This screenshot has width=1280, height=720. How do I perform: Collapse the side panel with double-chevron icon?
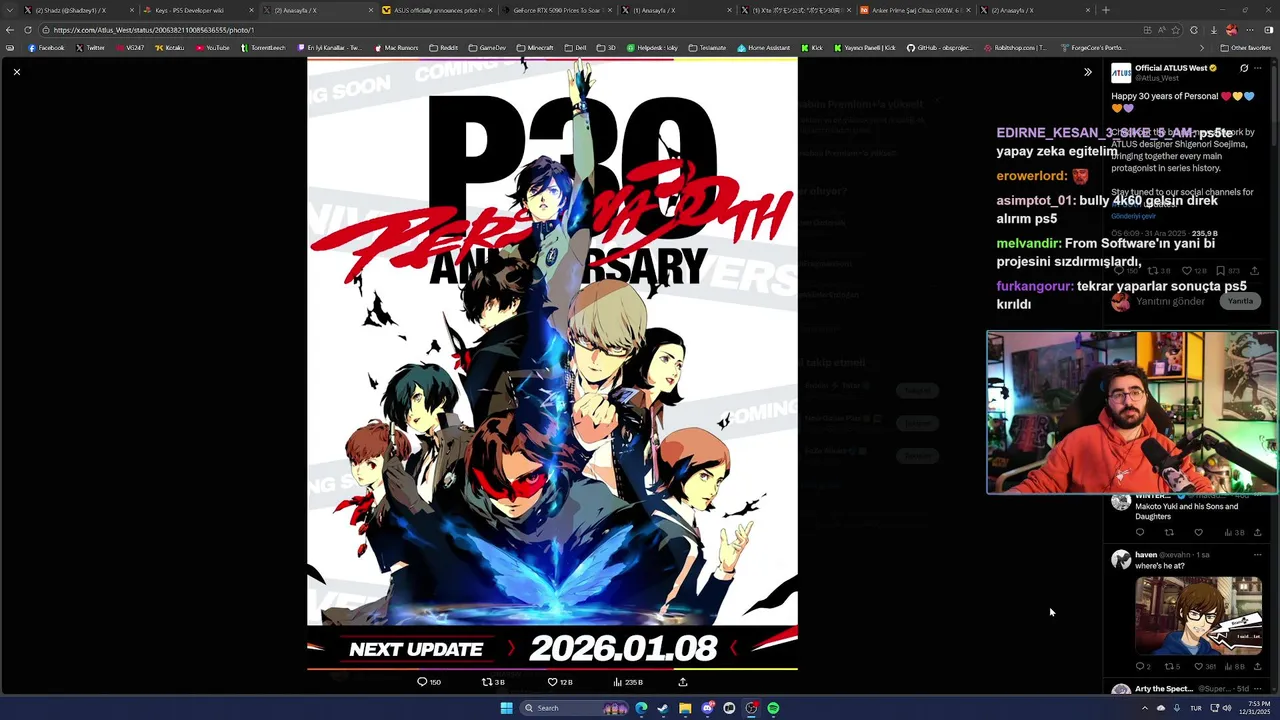coord(1088,72)
